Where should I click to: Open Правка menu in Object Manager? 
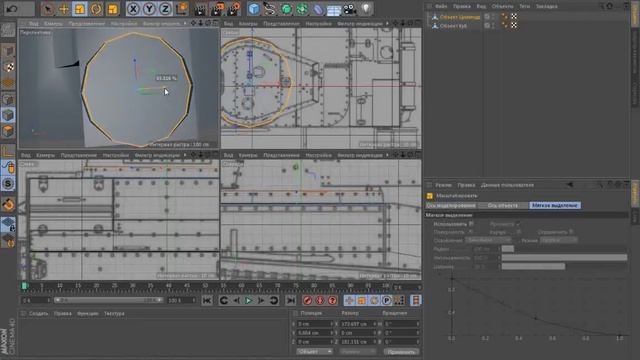(x=462, y=7)
